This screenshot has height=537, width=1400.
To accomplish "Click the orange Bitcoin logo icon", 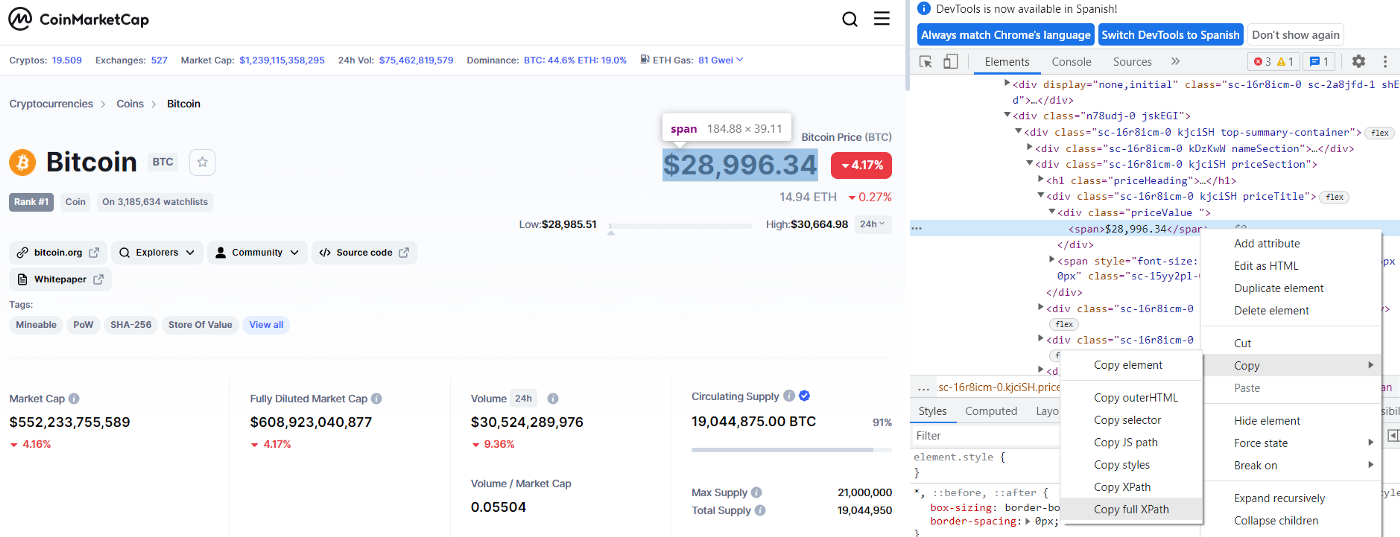I will pyautogui.click(x=23, y=162).
